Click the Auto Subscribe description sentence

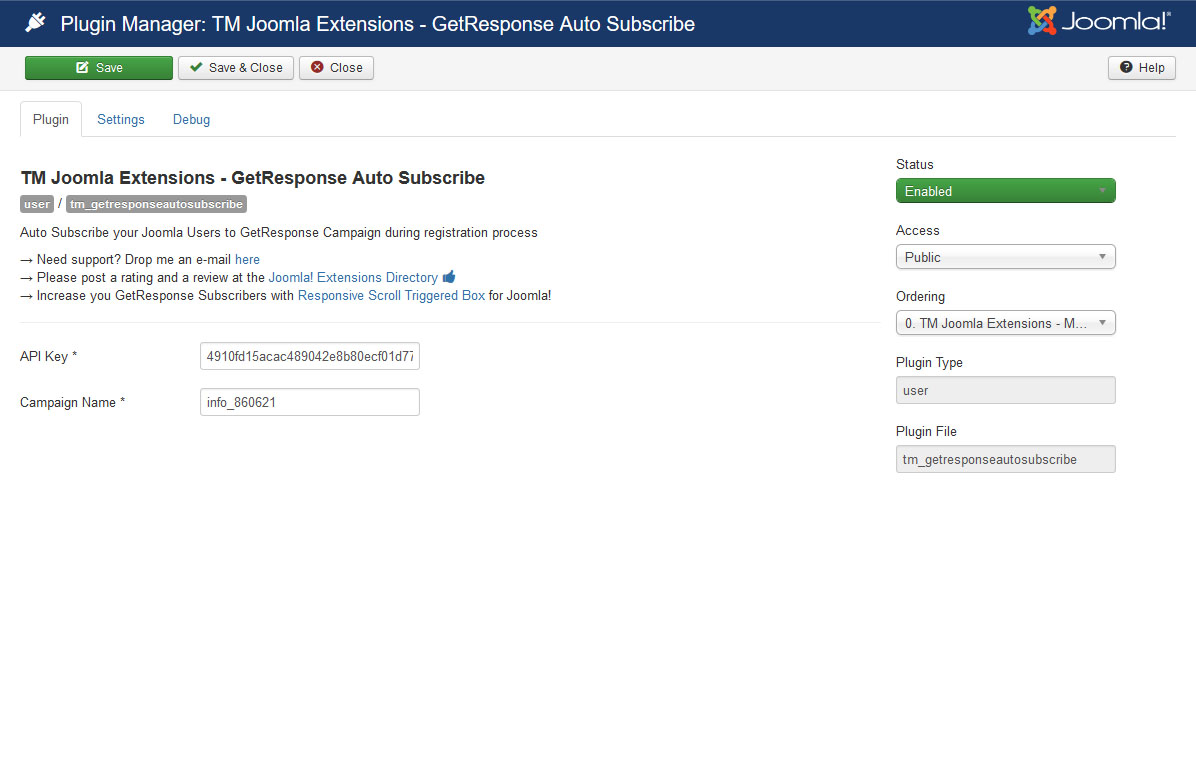pos(278,232)
